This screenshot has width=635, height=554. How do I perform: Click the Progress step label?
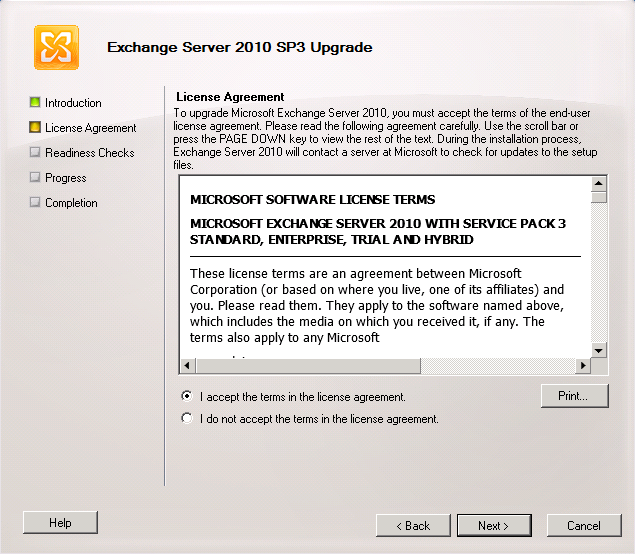[66, 178]
